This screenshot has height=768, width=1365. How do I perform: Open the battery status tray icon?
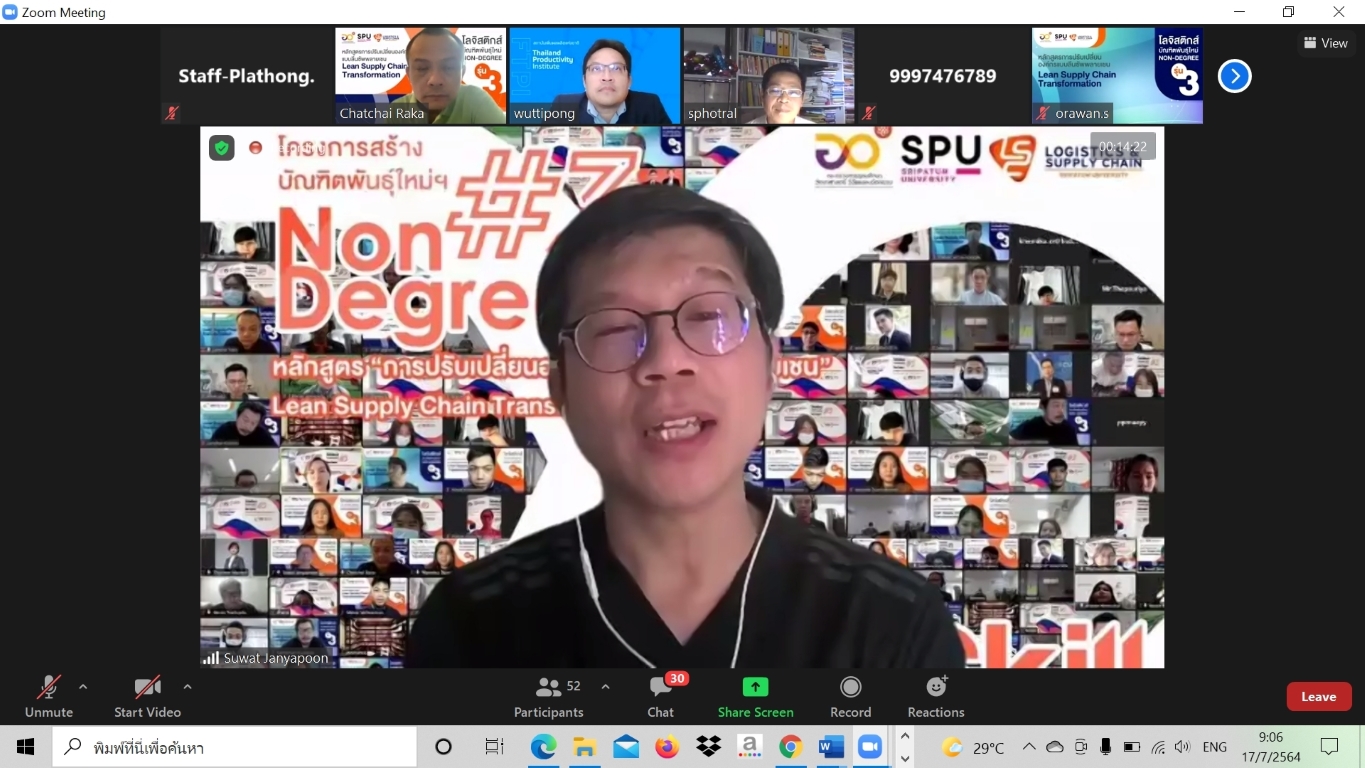coord(1132,747)
